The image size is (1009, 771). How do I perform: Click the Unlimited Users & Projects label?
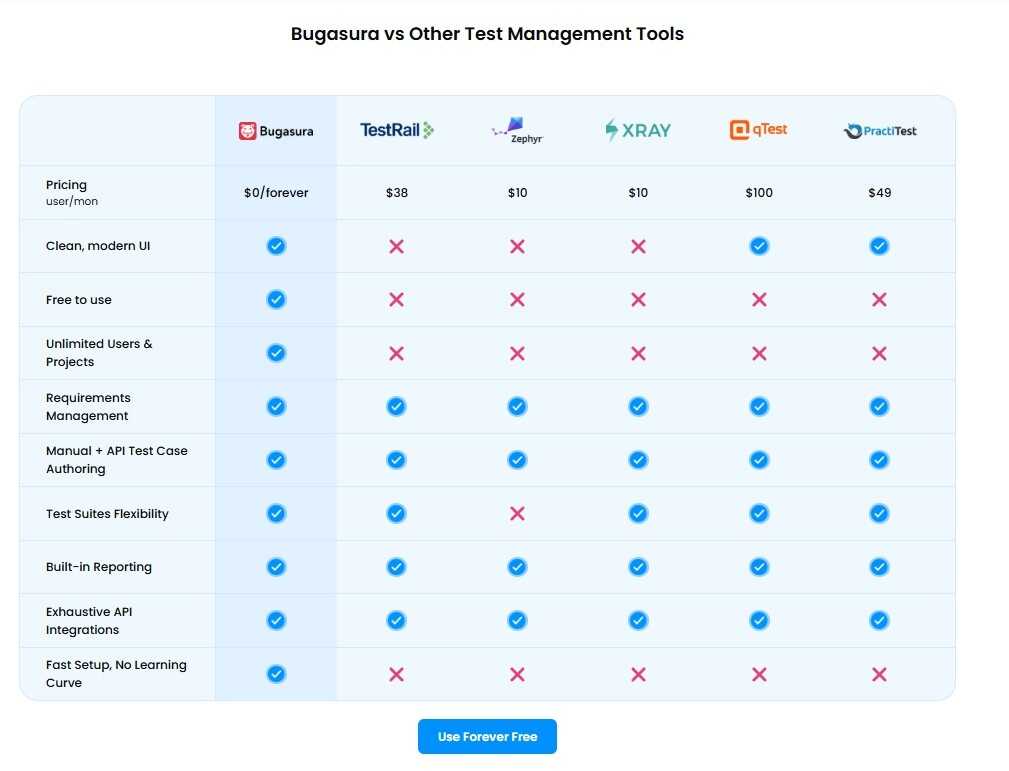99,352
